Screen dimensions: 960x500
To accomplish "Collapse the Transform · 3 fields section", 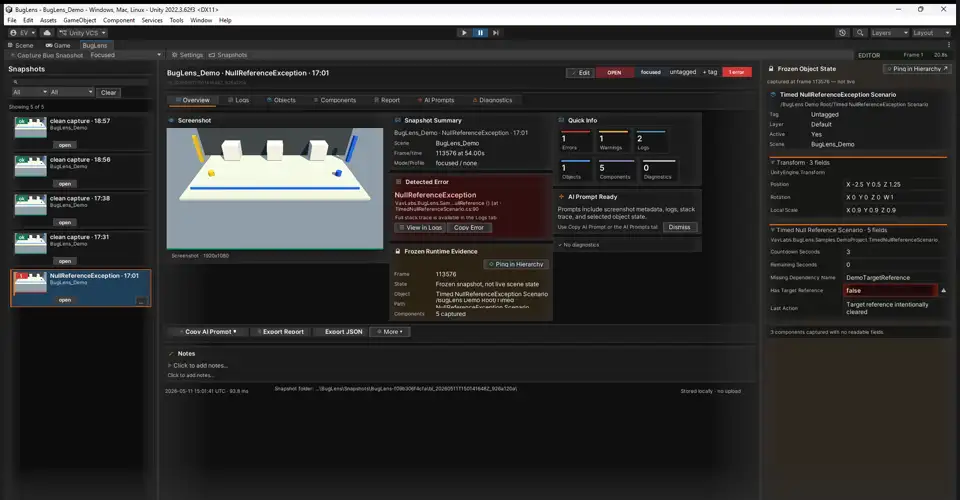I will click(800, 163).
